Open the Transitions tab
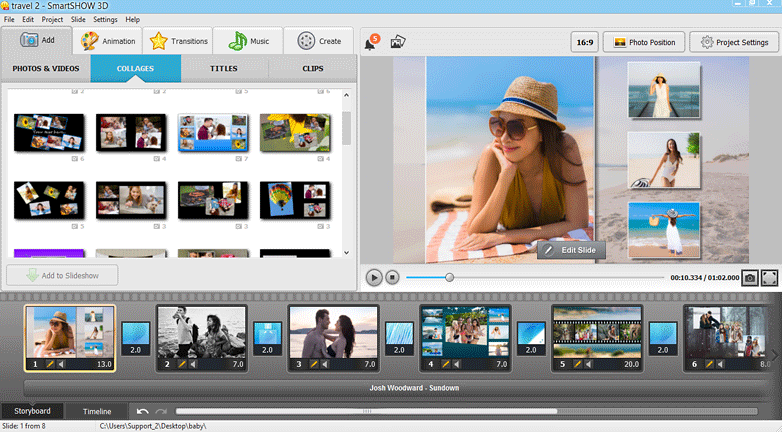The image size is (782, 432). click(179, 41)
